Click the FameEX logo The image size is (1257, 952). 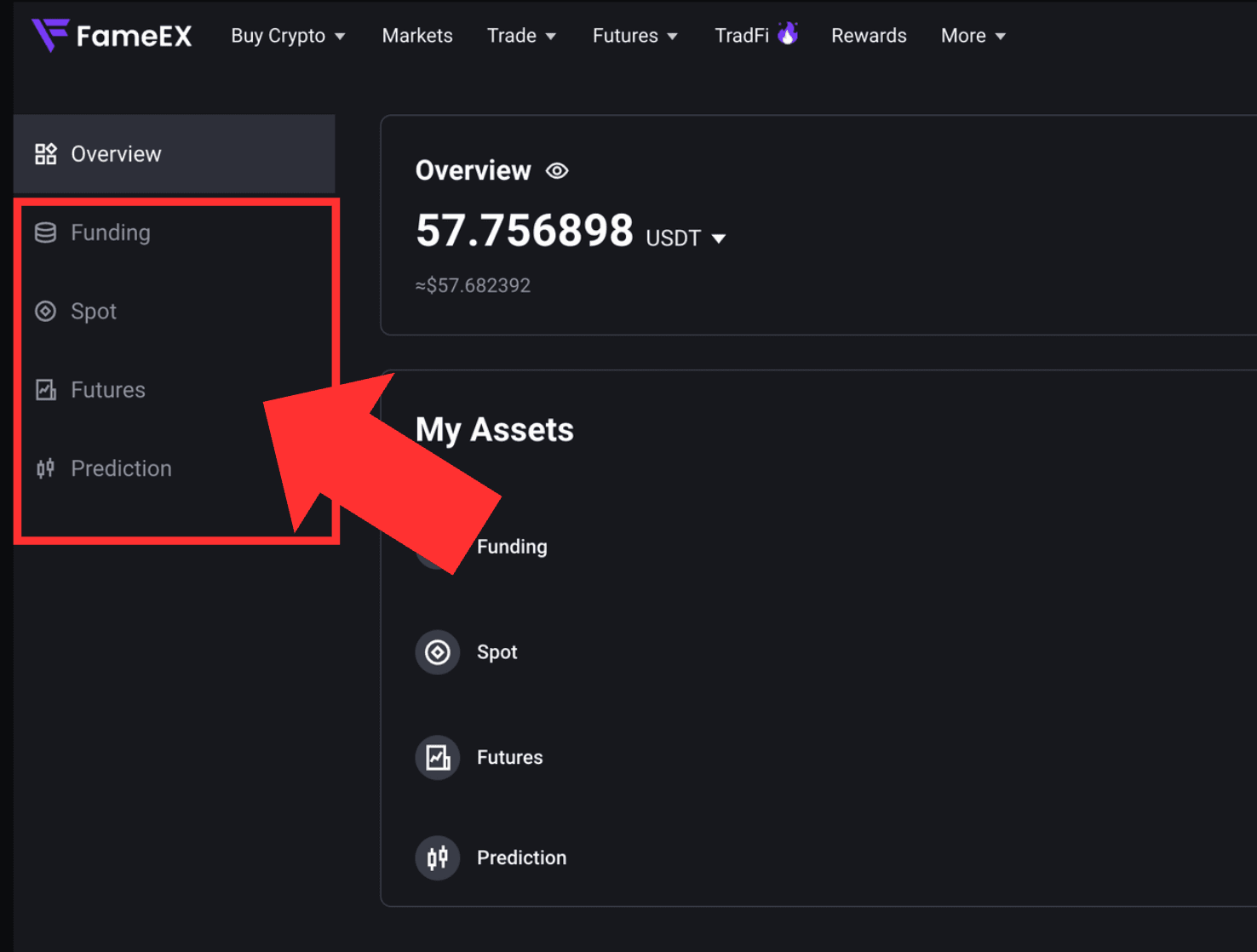click(112, 36)
